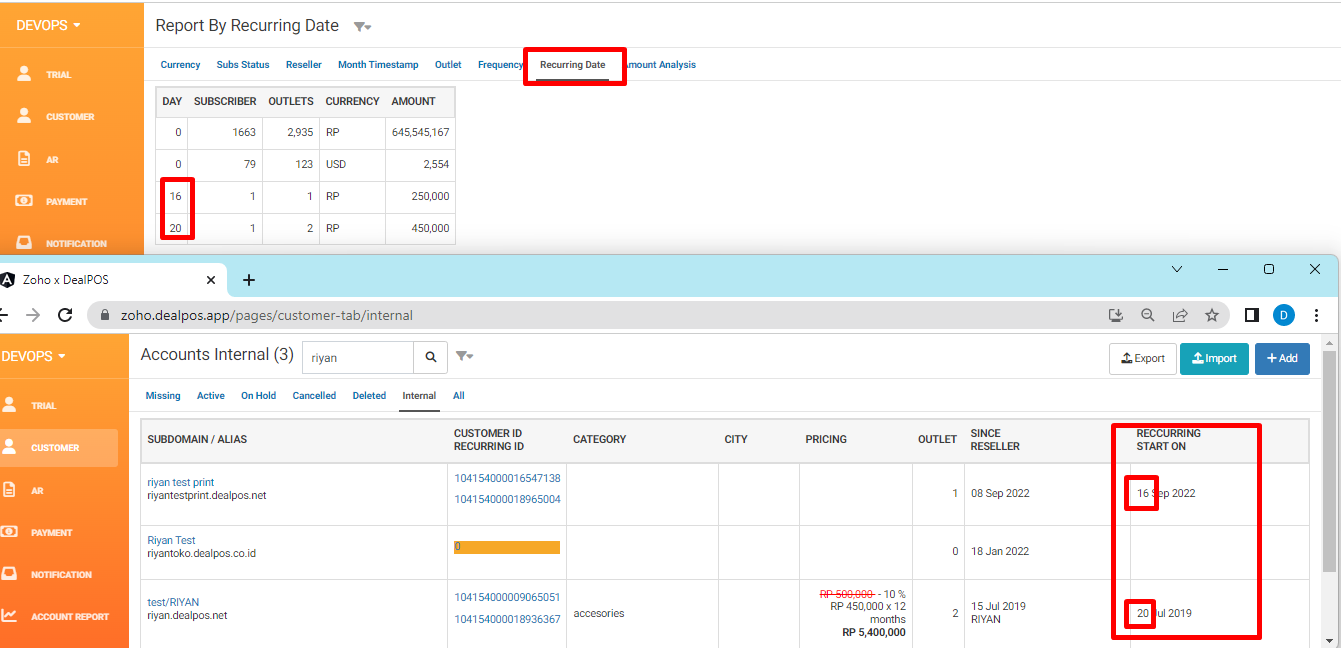Show the On Hold accounts tab
Screen dimensions: 1341x648
258,396
